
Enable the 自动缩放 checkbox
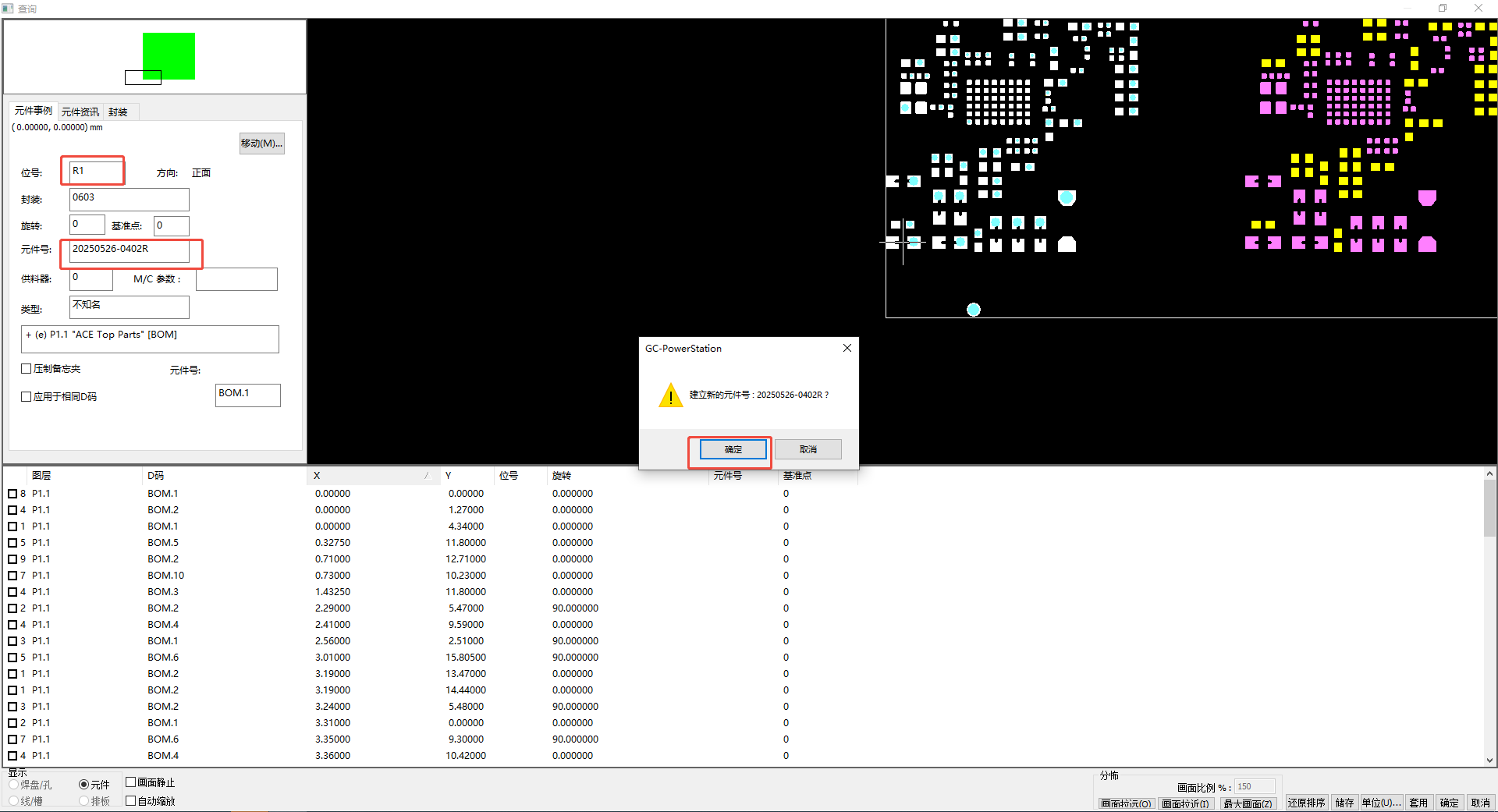point(131,801)
